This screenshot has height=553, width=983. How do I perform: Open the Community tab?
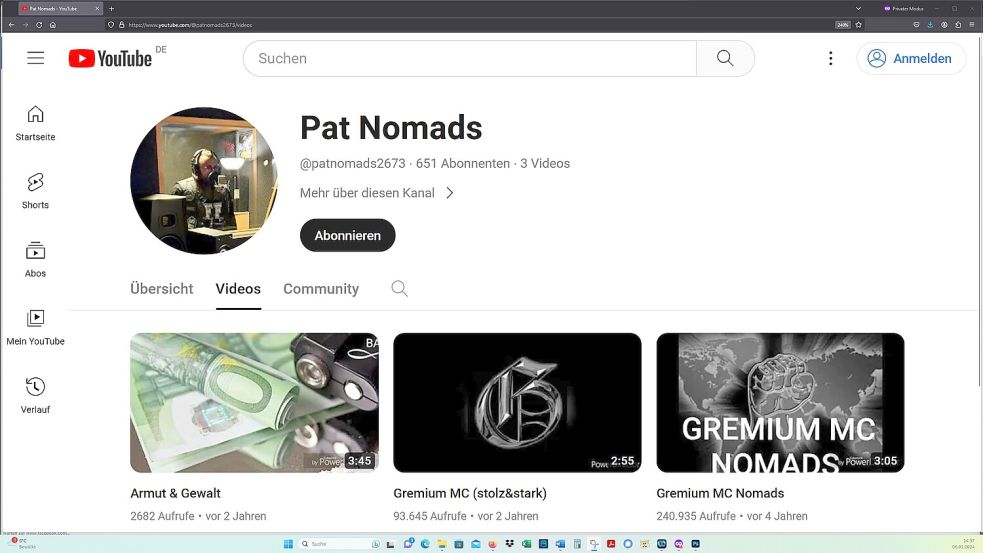pyautogui.click(x=321, y=288)
